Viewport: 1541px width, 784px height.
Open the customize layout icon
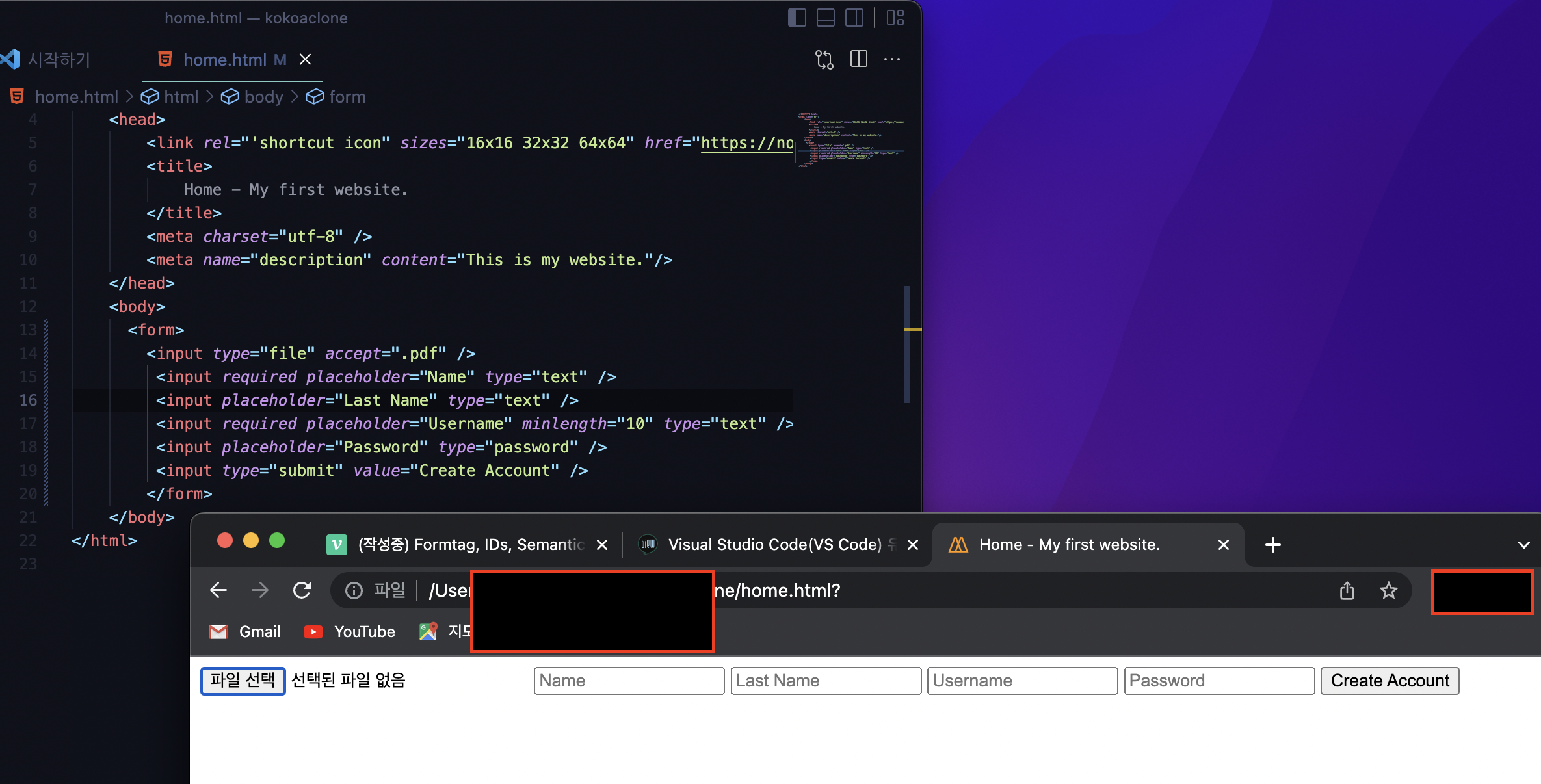point(895,18)
